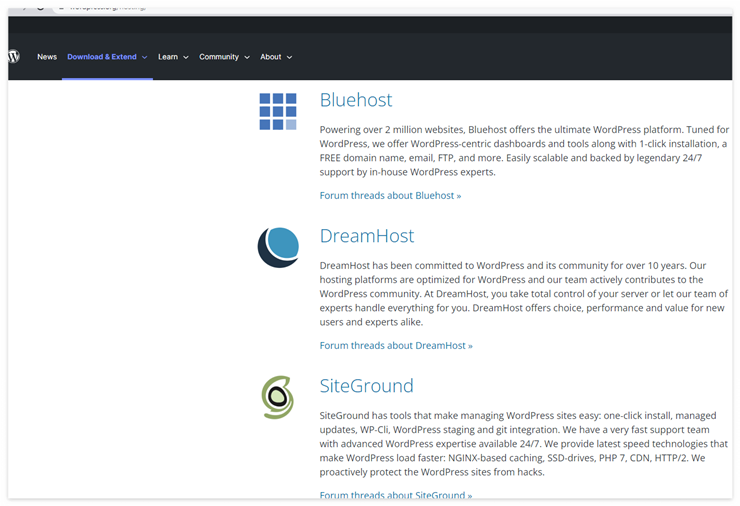Click the text "support by in-house WordPress experts."
Screen dimensions: 740x506
(407, 172)
